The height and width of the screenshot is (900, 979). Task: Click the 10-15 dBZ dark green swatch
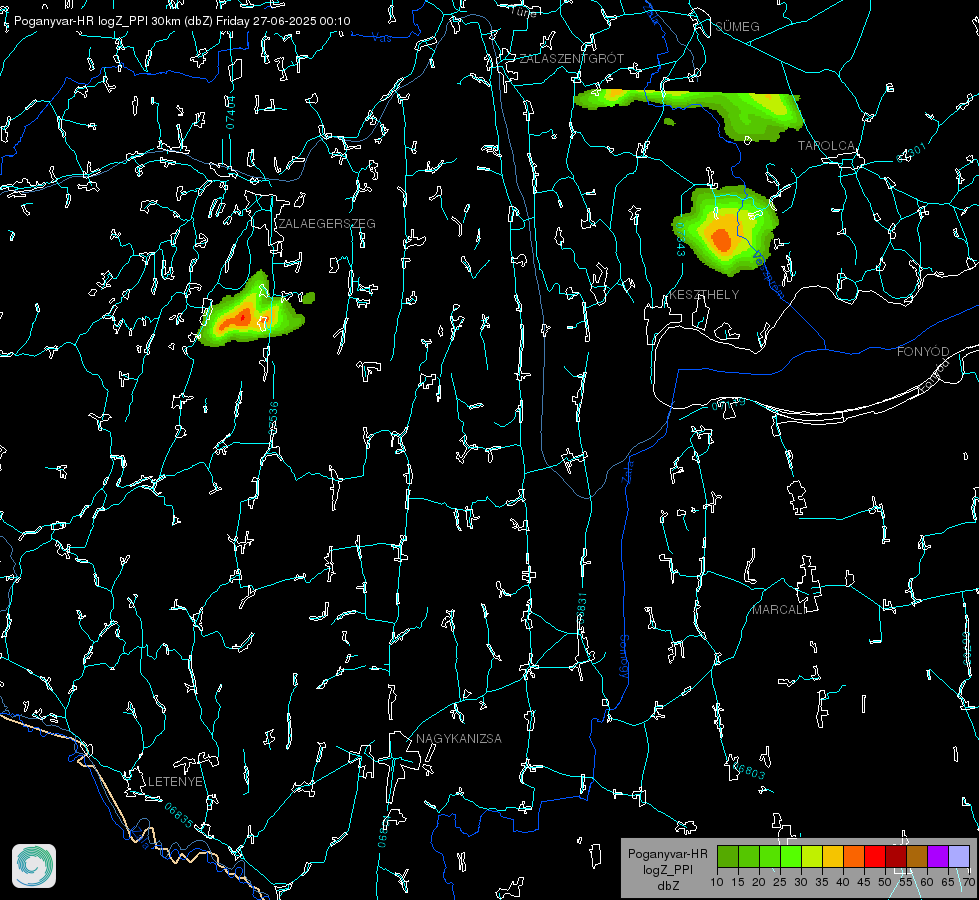point(728,856)
